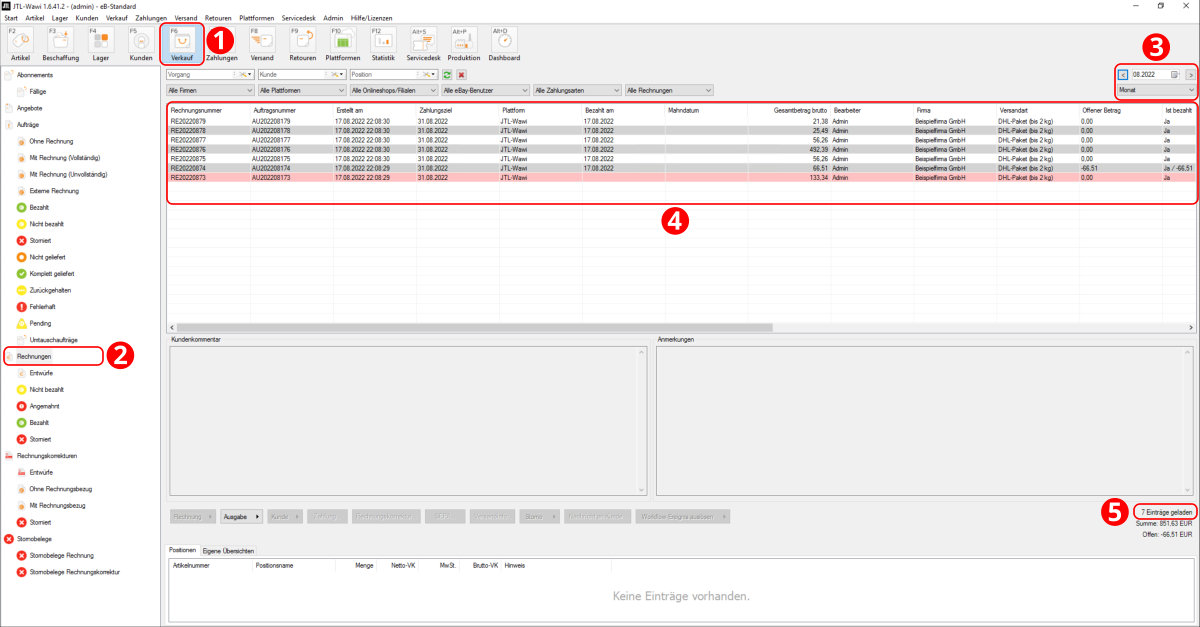1200x627 pixels.
Task: Click the red clear-filter X icon
Action: pyautogui.click(x=462, y=75)
